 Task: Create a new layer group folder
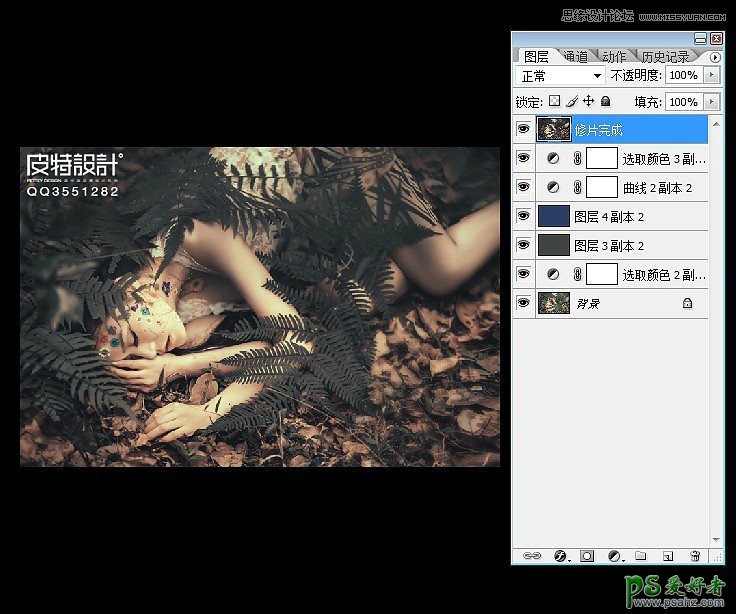pos(641,556)
